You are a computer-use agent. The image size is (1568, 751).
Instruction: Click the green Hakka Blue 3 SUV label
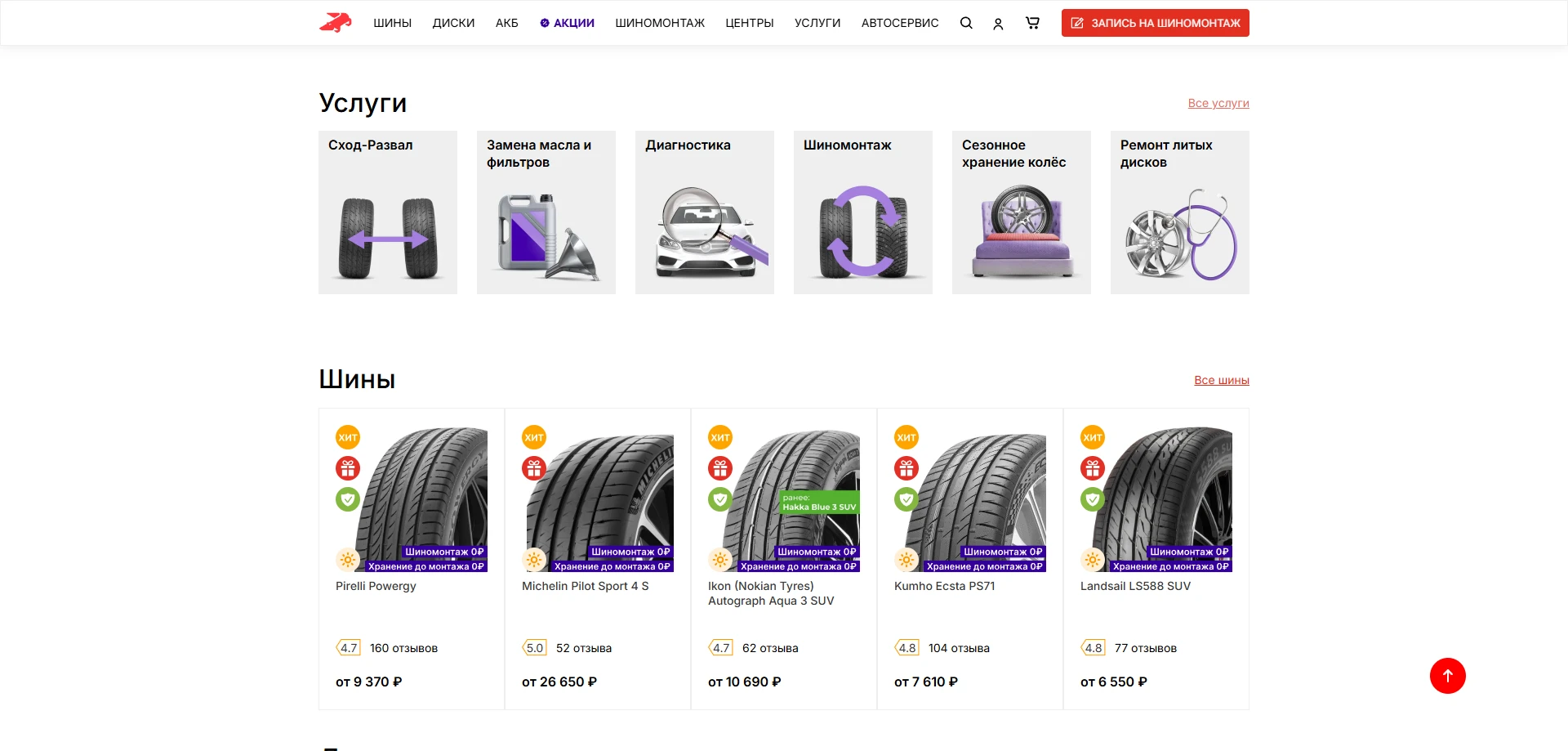(819, 503)
